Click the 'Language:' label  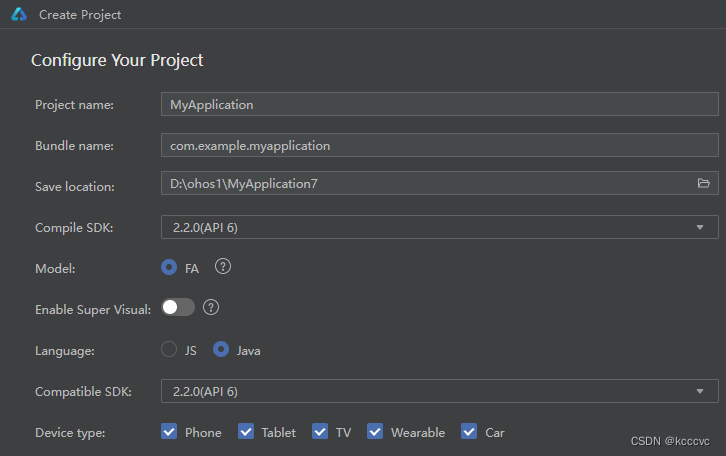point(65,351)
